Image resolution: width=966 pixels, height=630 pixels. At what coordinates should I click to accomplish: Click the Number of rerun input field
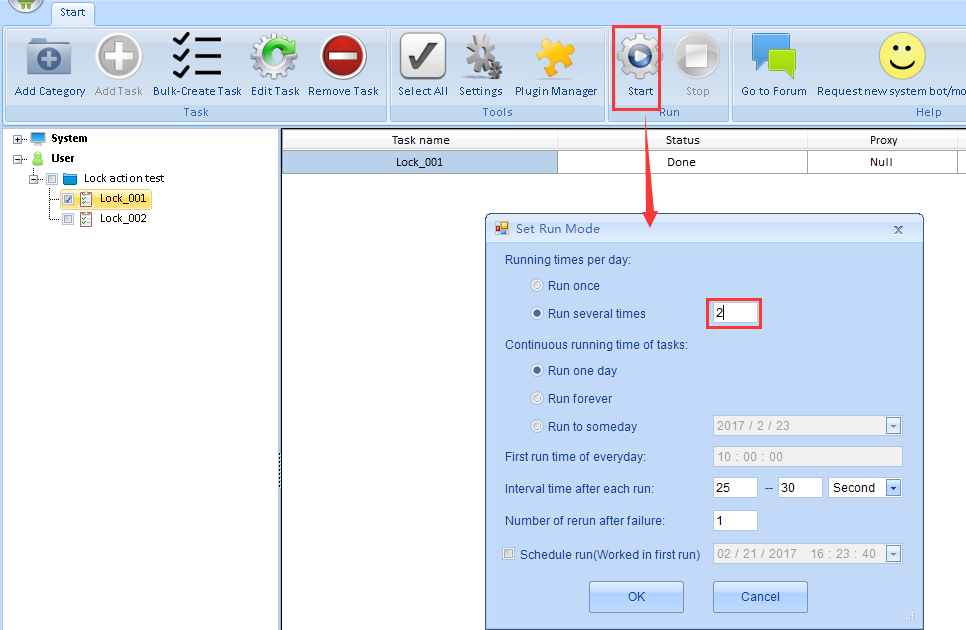click(x=735, y=521)
